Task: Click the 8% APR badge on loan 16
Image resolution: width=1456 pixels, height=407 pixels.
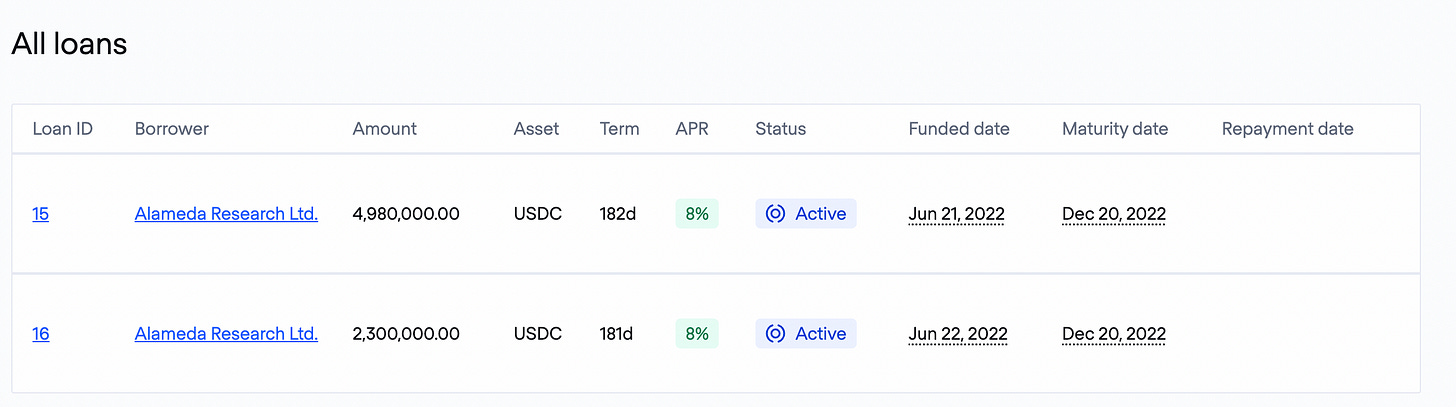Action: tap(697, 333)
